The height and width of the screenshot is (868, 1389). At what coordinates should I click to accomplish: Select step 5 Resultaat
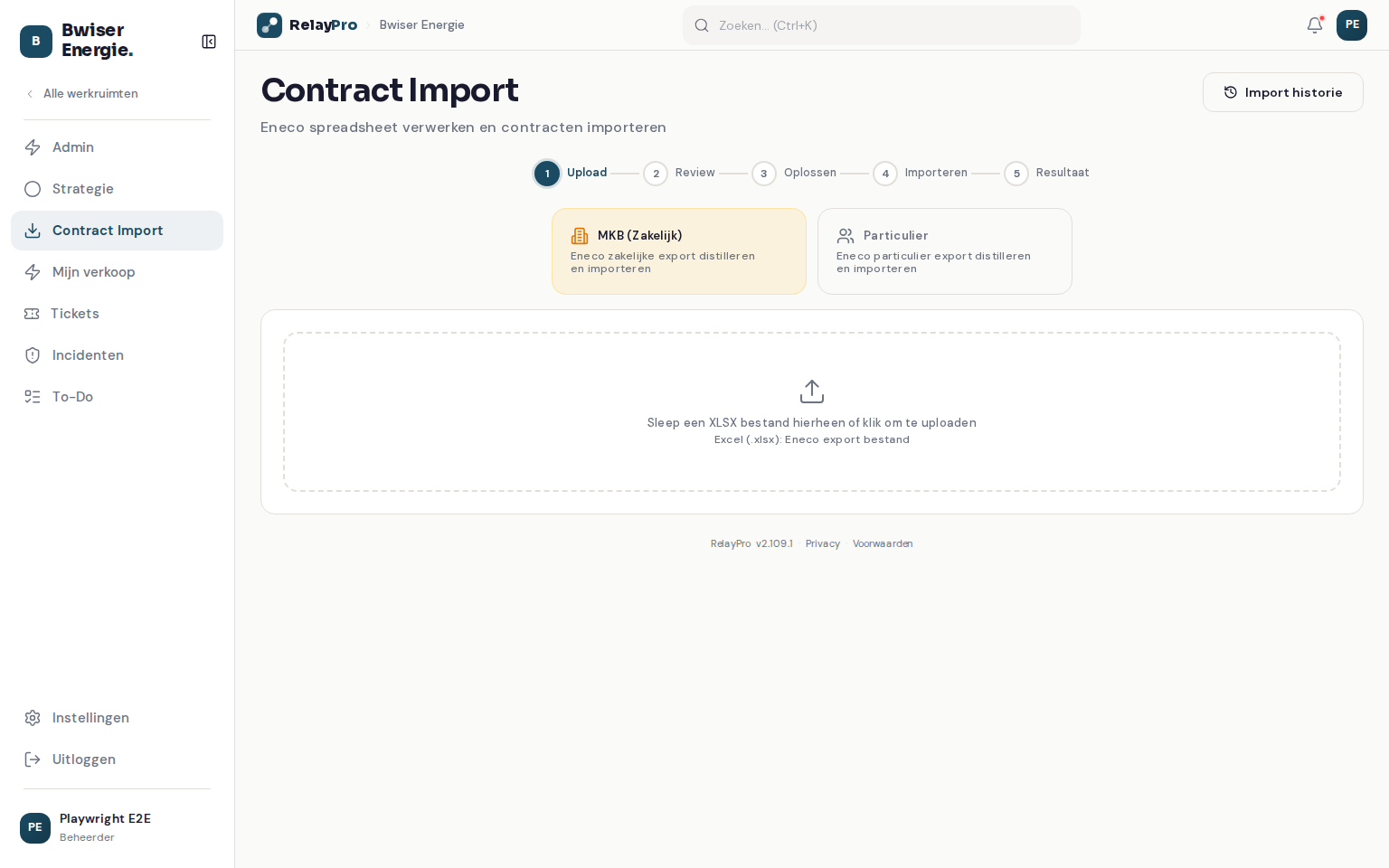click(1047, 174)
